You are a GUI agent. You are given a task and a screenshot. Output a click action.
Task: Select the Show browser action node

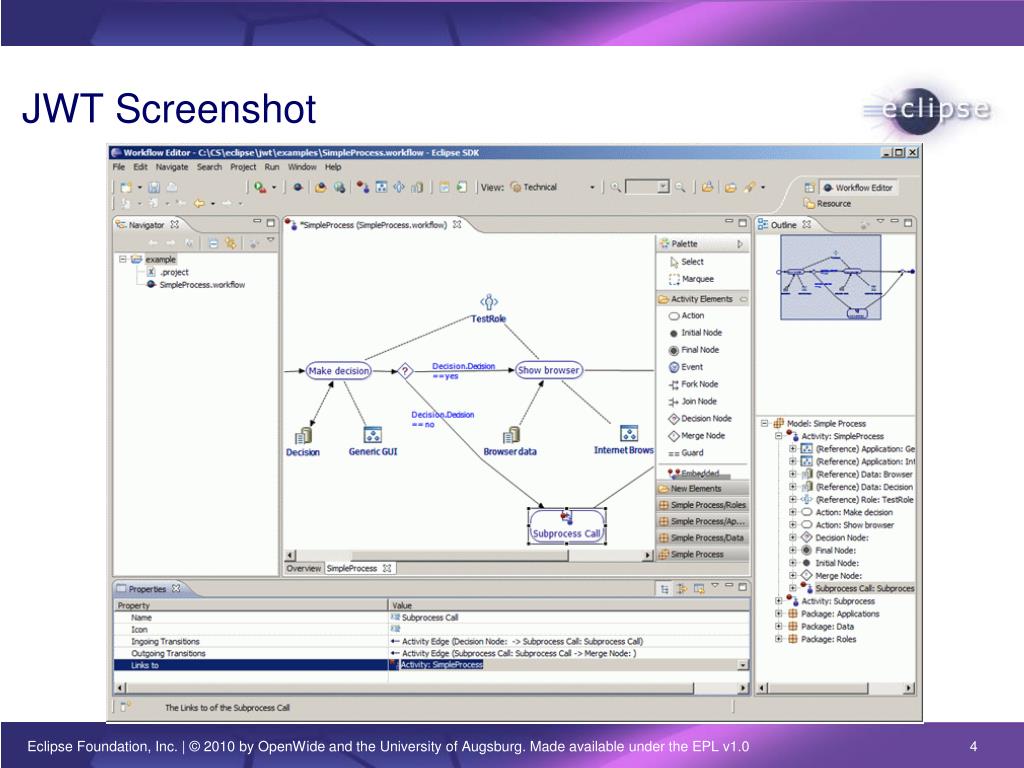tap(549, 370)
